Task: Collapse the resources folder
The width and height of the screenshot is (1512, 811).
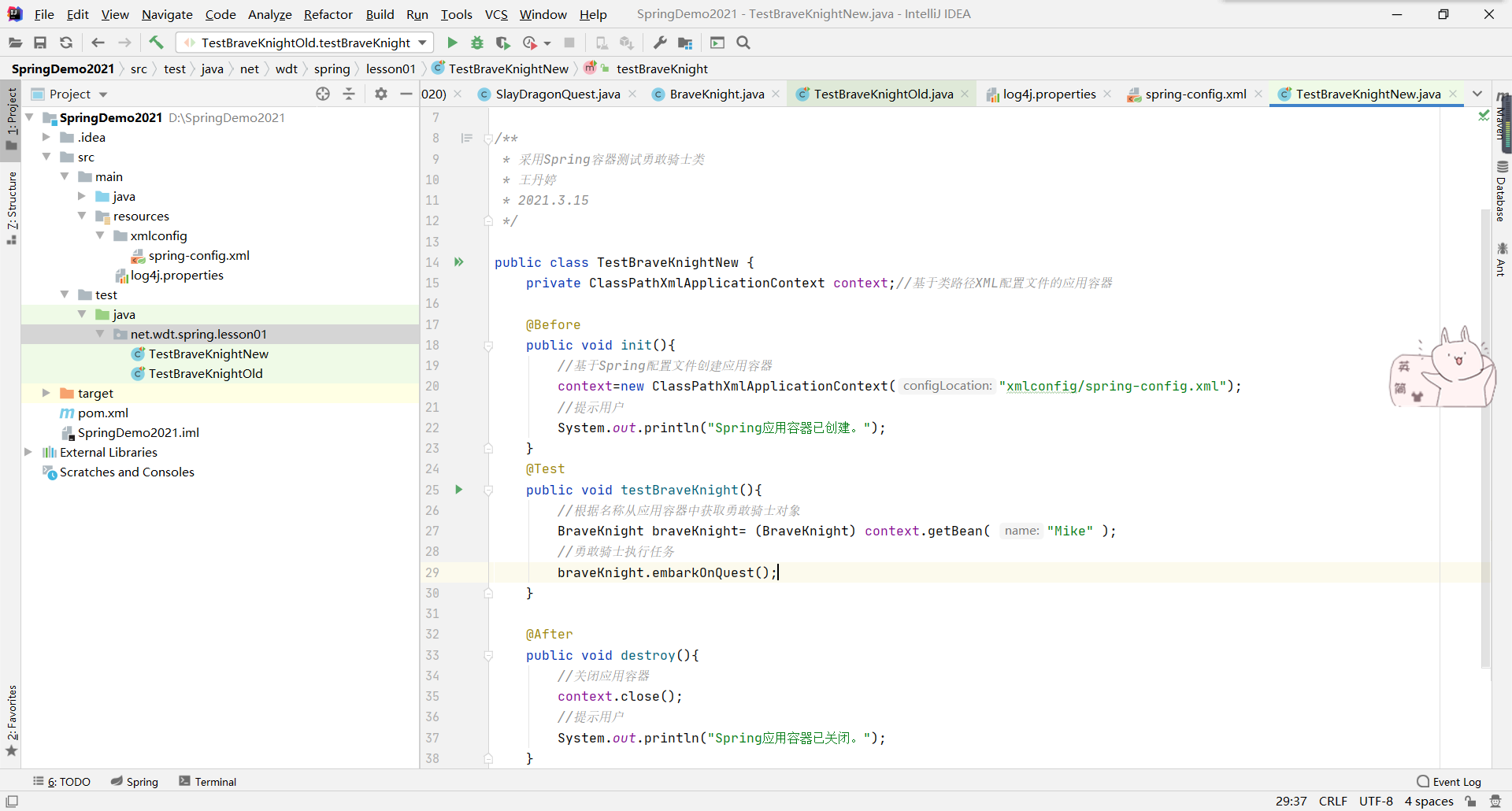Action: [82, 216]
